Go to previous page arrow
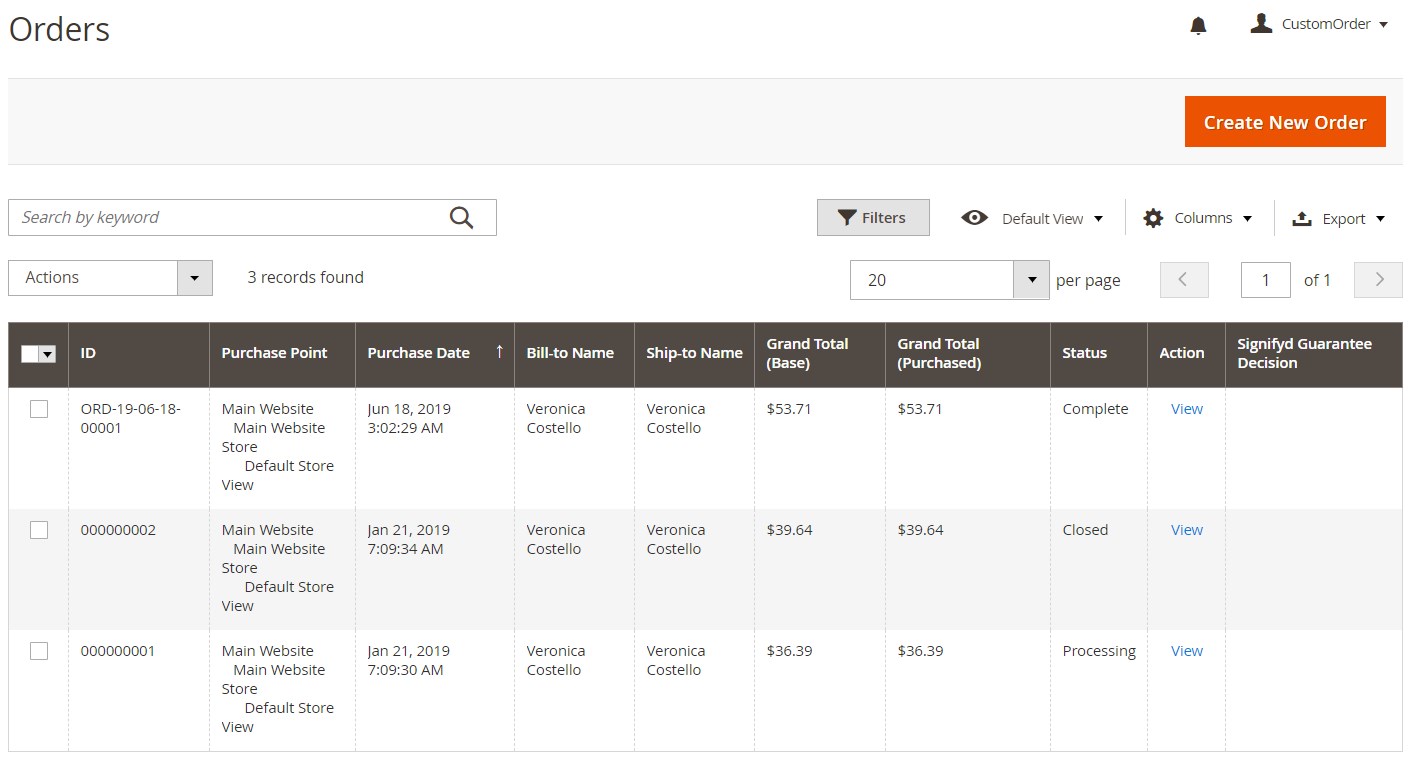Screen dimensions: 1411x757 pyautogui.click(x=1184, y=280)
